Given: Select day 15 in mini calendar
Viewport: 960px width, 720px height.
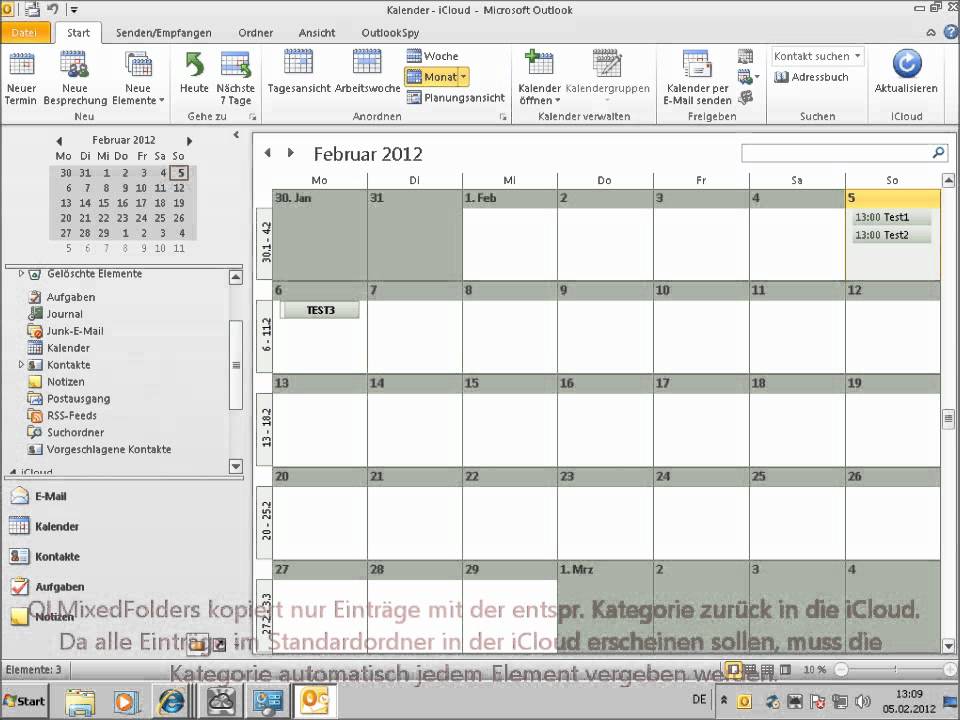Looking at the screenshot, I should click(x=103, y=203).
